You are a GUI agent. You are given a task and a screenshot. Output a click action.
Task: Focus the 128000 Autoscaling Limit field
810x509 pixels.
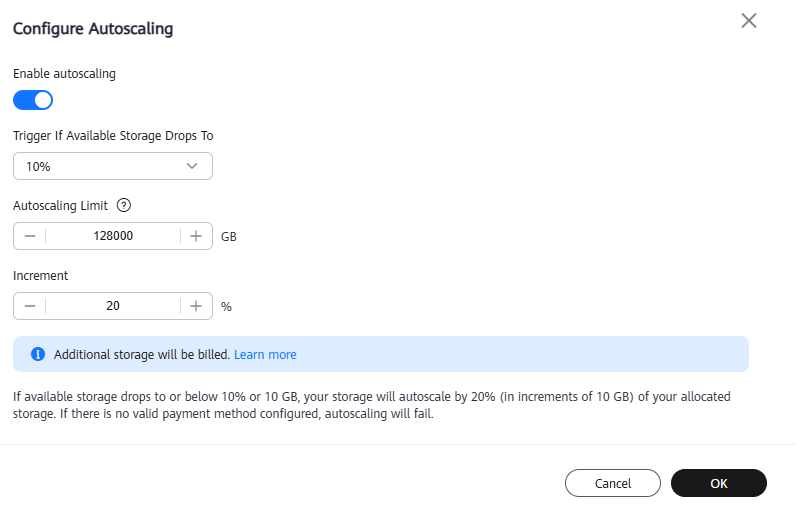coord(113,236)
